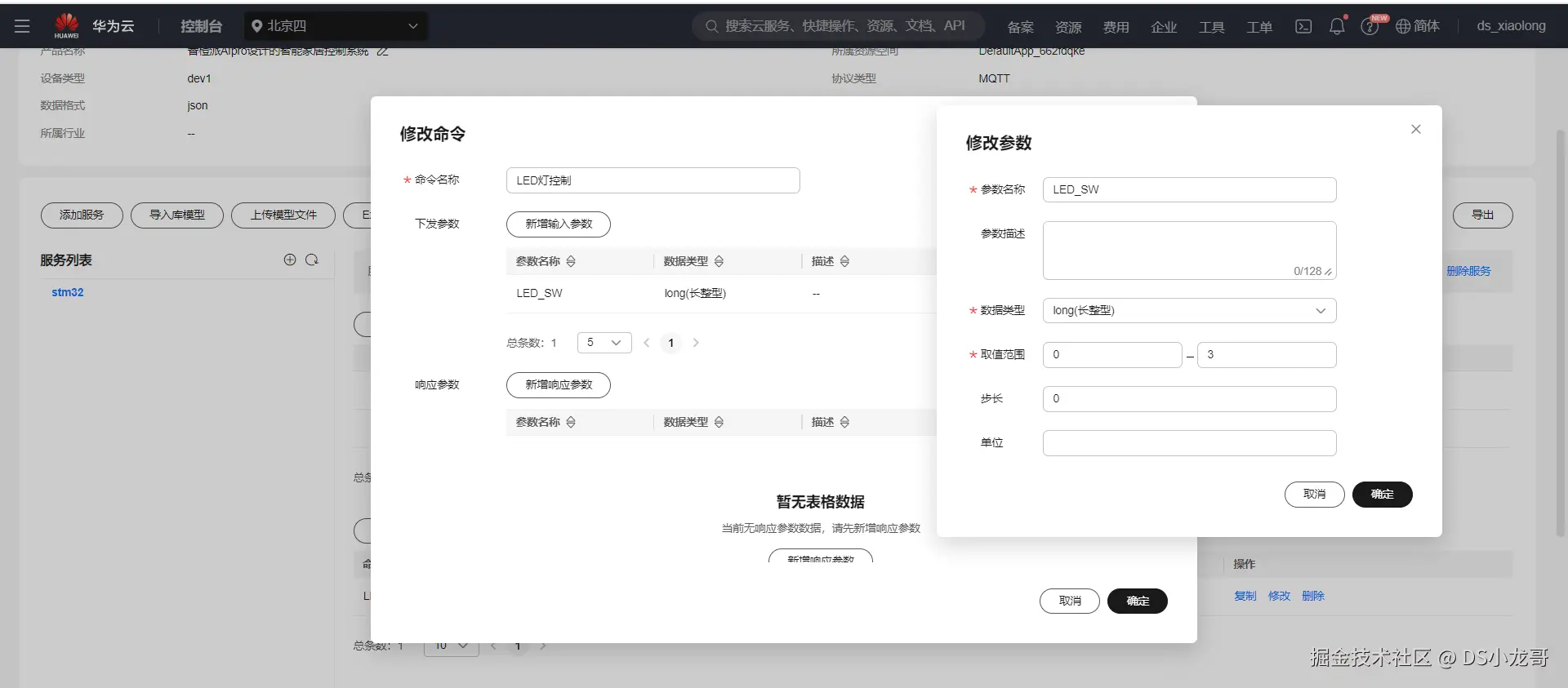This screenshot has width=1568, height=688.
Task: Open the 费用 menu
Action: tap(1116, 27)
